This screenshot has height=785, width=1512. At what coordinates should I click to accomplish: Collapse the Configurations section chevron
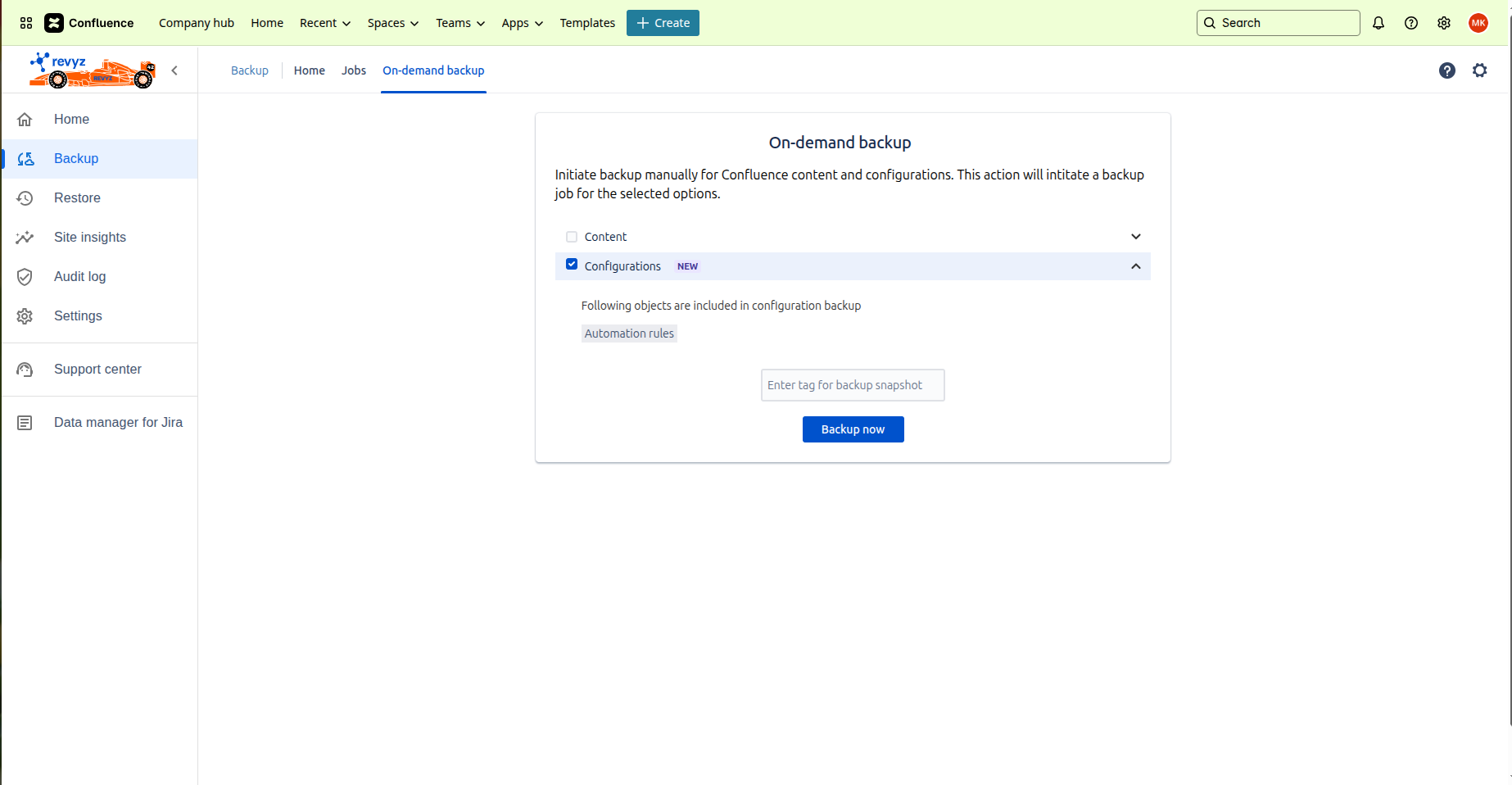pyautogui.click(x=1136, y=266)
